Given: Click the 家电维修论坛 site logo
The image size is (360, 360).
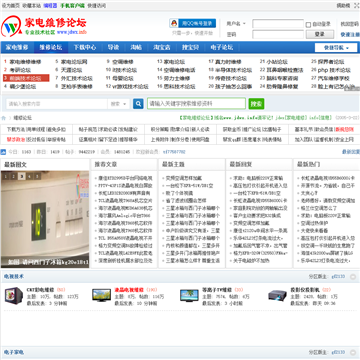Looking at the screenshot, I should 44,26.
